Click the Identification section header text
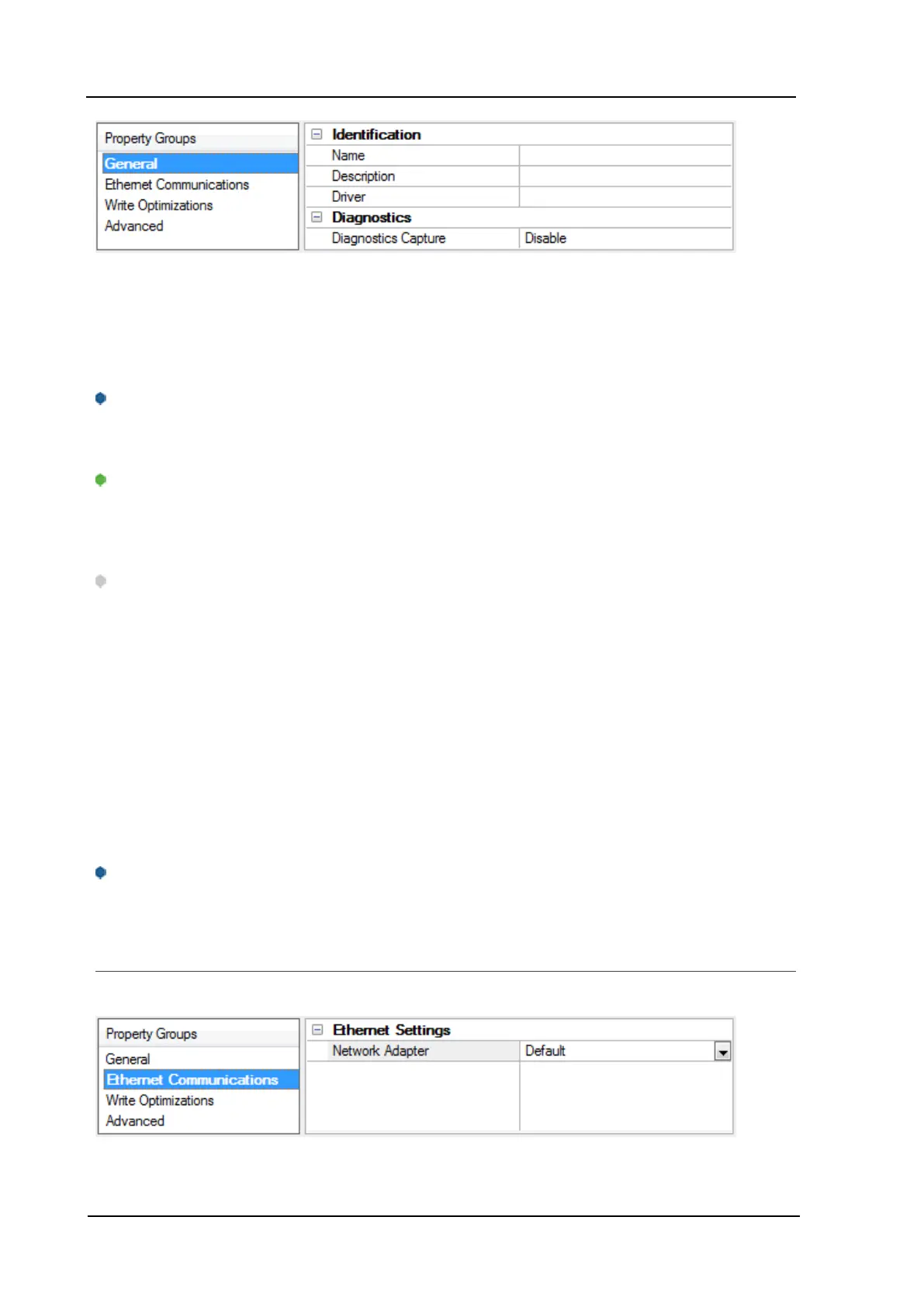 [x=376, y=134]
